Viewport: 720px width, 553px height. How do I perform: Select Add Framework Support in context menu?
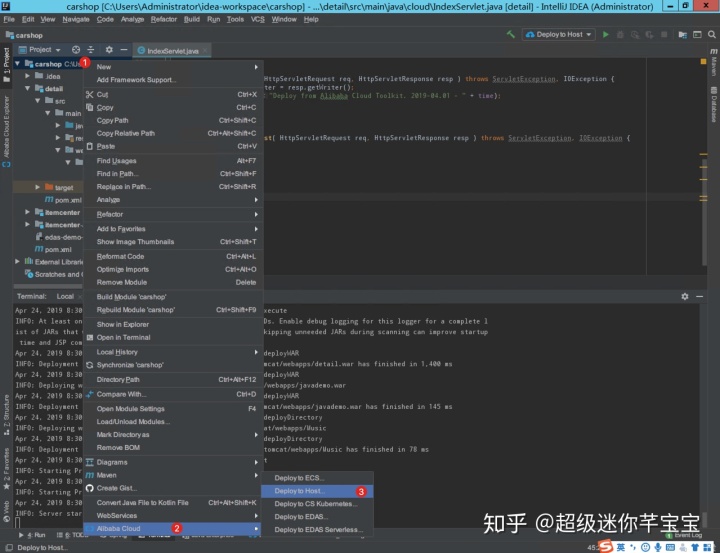pos(173,79)
